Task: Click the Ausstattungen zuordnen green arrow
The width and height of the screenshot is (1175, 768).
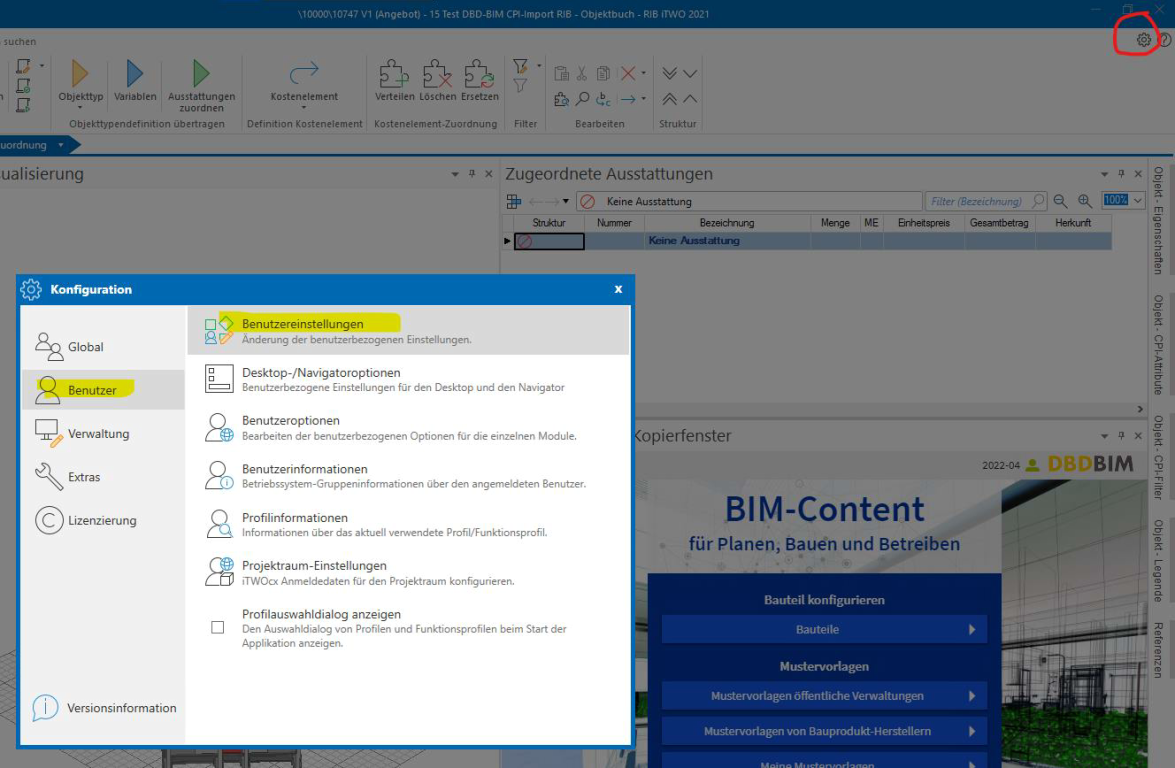Action: click(x=201, y=73)
